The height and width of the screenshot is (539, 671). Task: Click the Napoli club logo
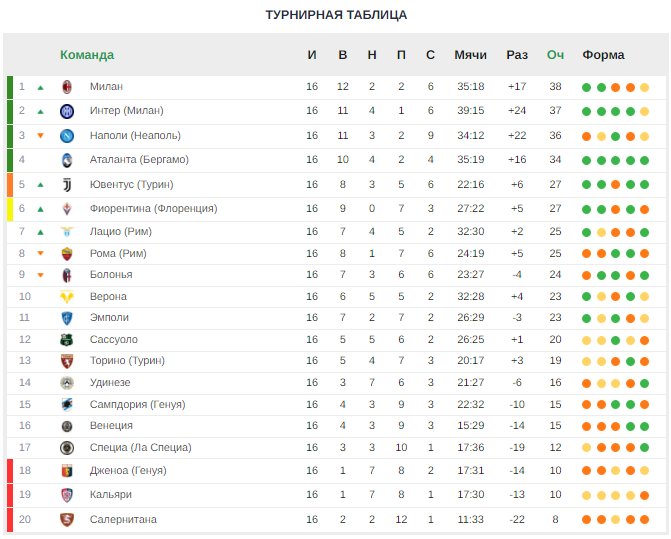(x=67, y=136)
